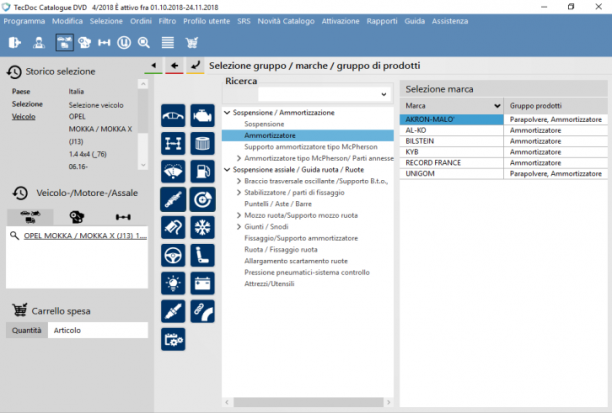This screenshot has height=413, width=612.
Task: Click the return arrow with yellow underline
Action: 195,66
